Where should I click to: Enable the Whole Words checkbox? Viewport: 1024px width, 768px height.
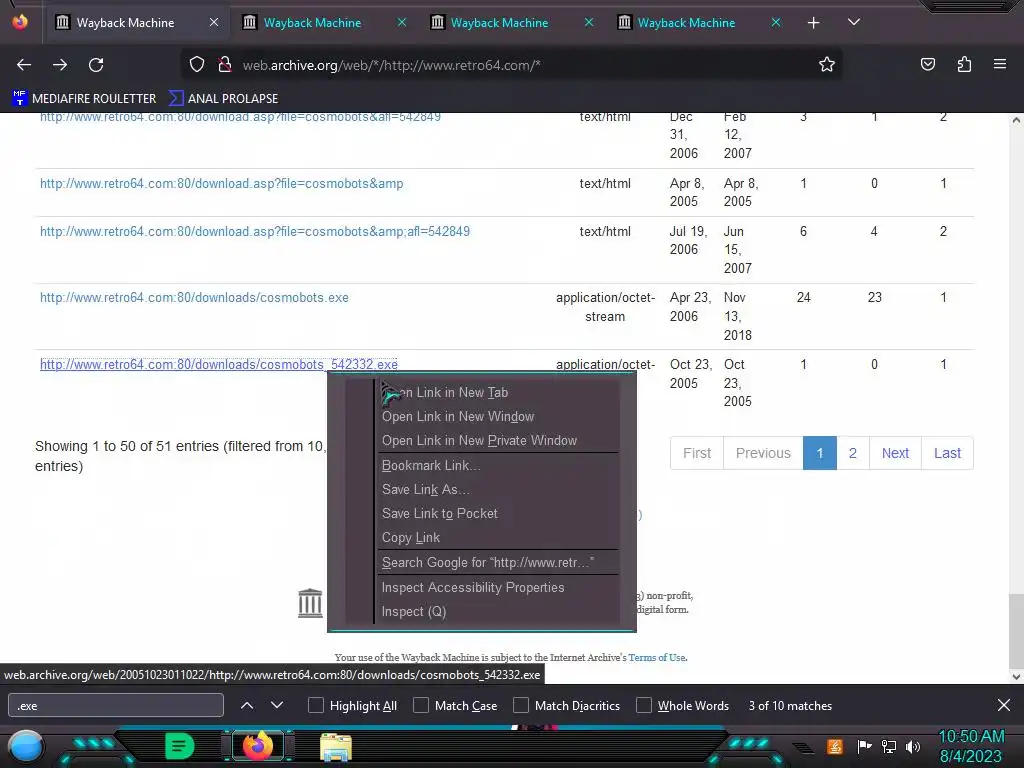click(x=644, y=705)
